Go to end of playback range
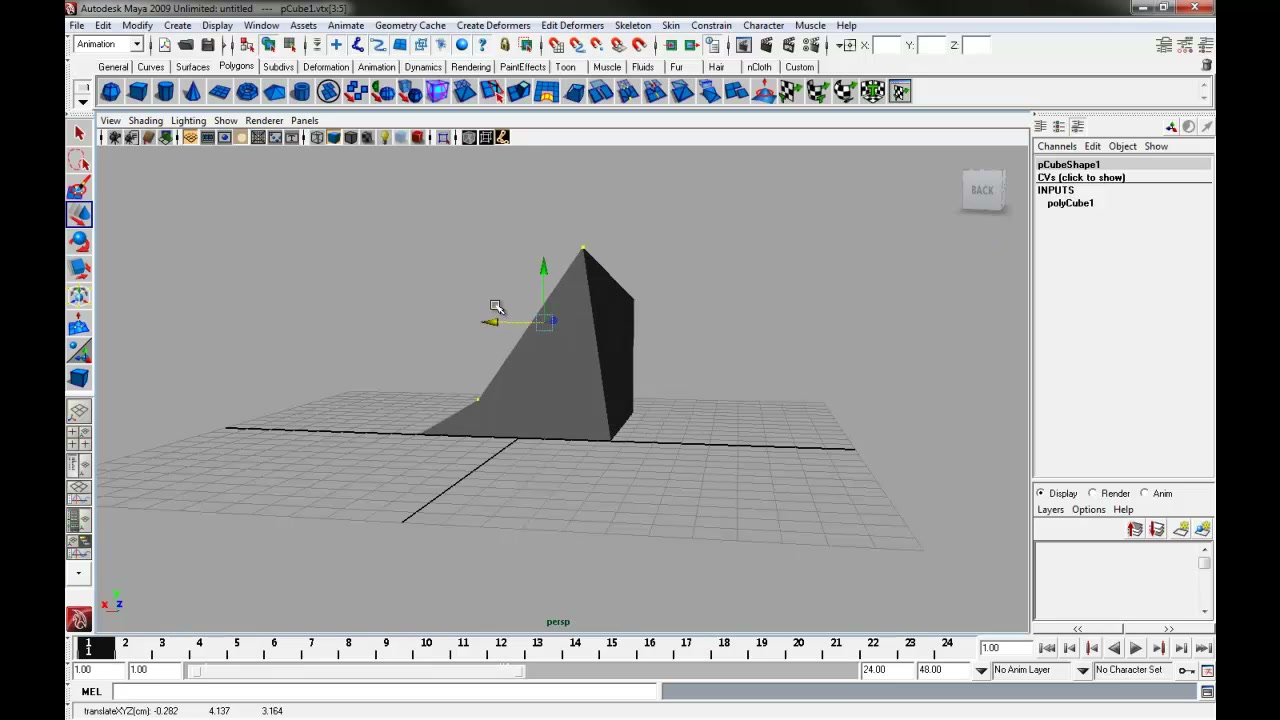This screenshot has height=720, width=1280. pos(1203,648)
